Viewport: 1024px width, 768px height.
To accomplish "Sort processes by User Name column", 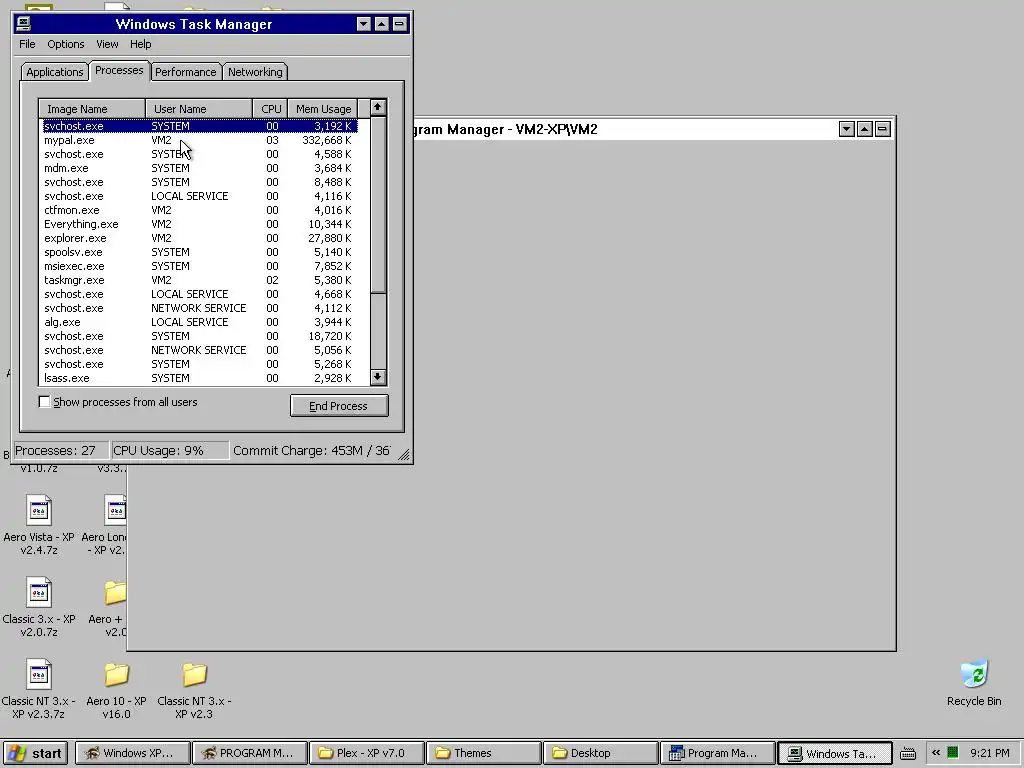I will [x=199, y=108].
